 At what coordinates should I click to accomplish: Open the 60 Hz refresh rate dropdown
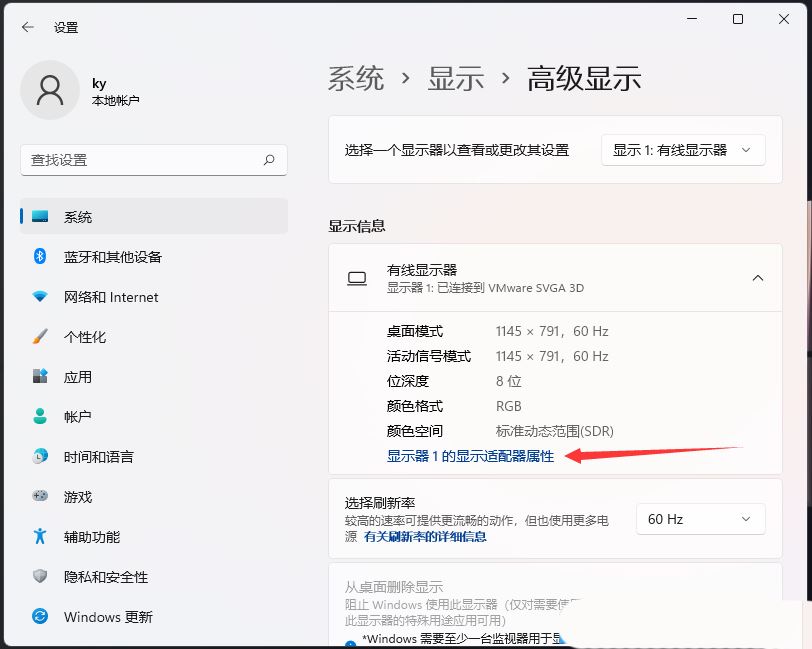(700, 519)
